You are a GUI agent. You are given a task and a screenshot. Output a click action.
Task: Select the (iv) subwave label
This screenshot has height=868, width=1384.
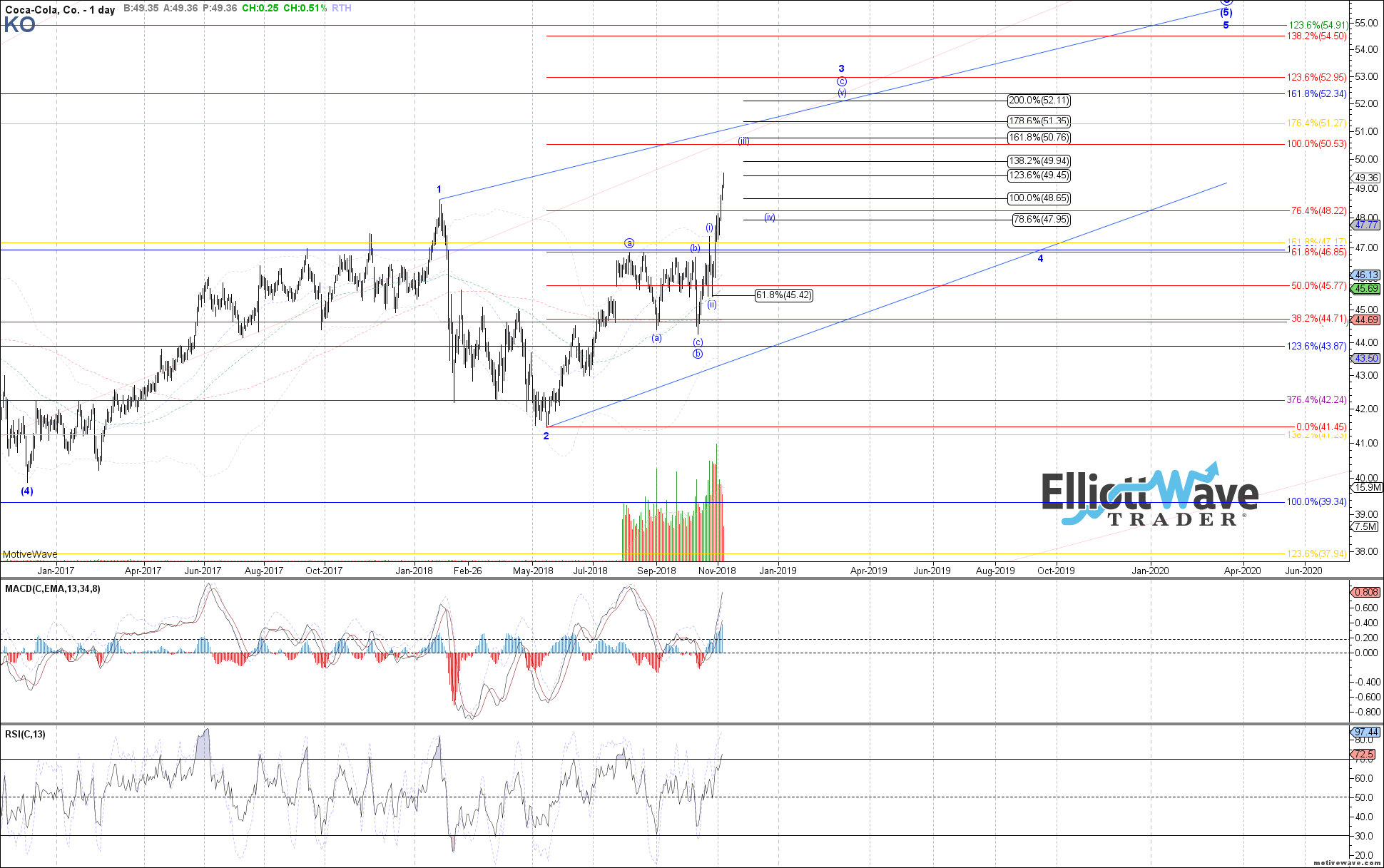pos(770,218)
